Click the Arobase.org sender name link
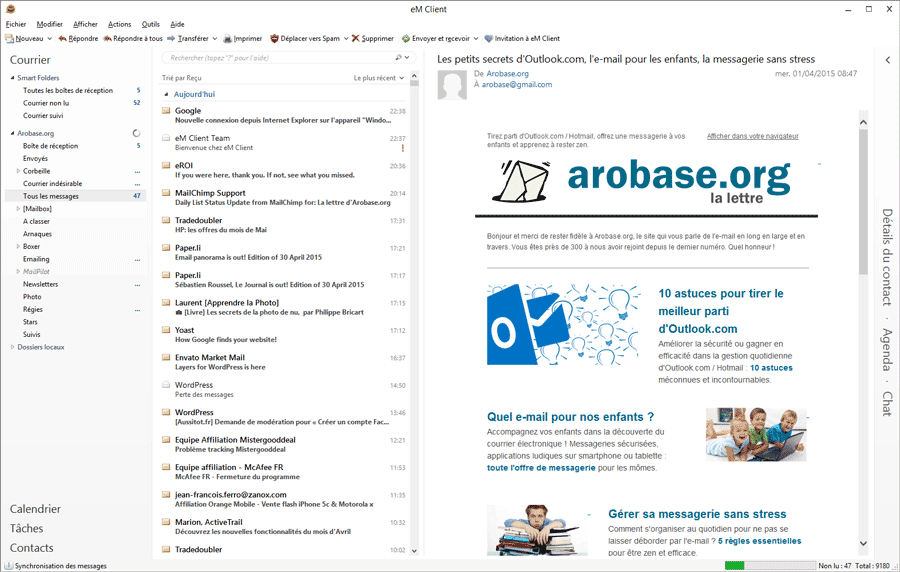The image size is (900, 572). coord(507,73)
